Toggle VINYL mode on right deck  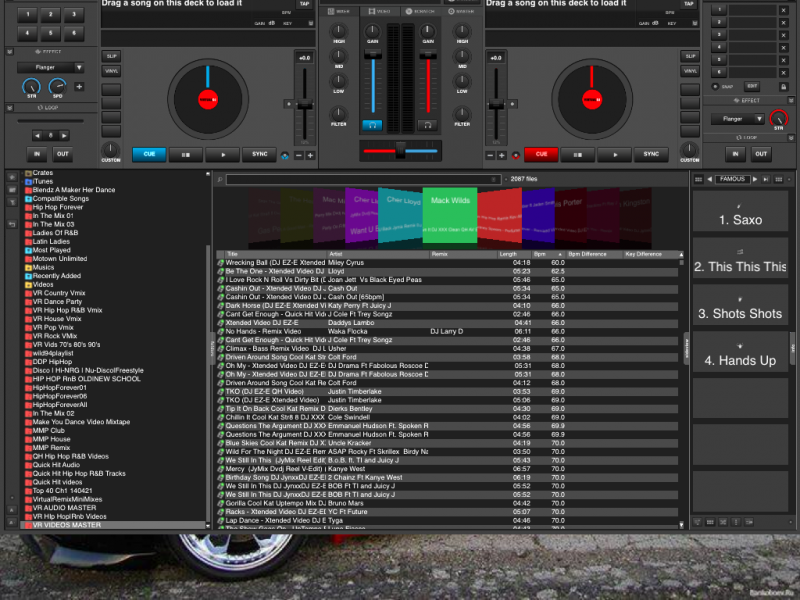pyautogui.click(x=688, y=72)
